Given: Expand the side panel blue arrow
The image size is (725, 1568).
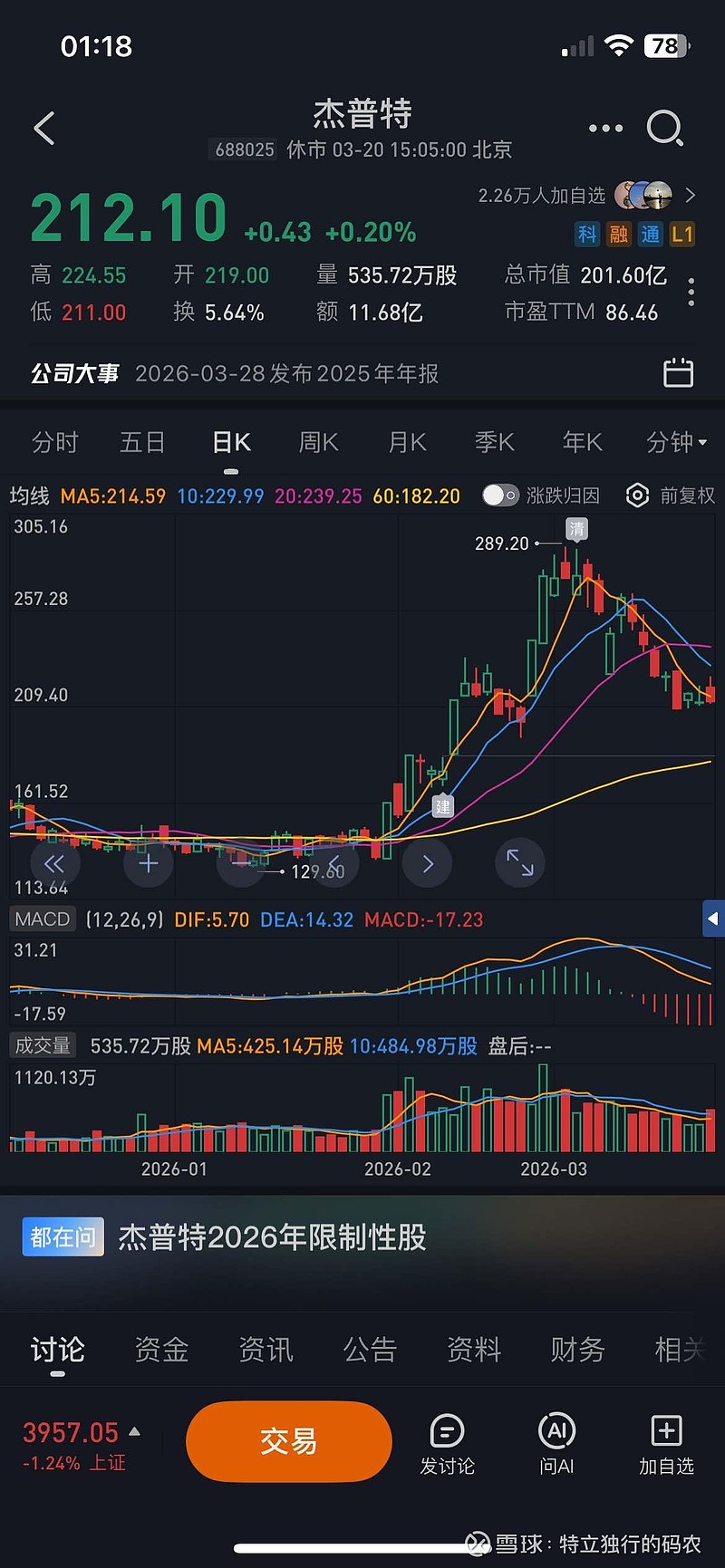Looking at the screenshot, I should click(x=713, y=919).
